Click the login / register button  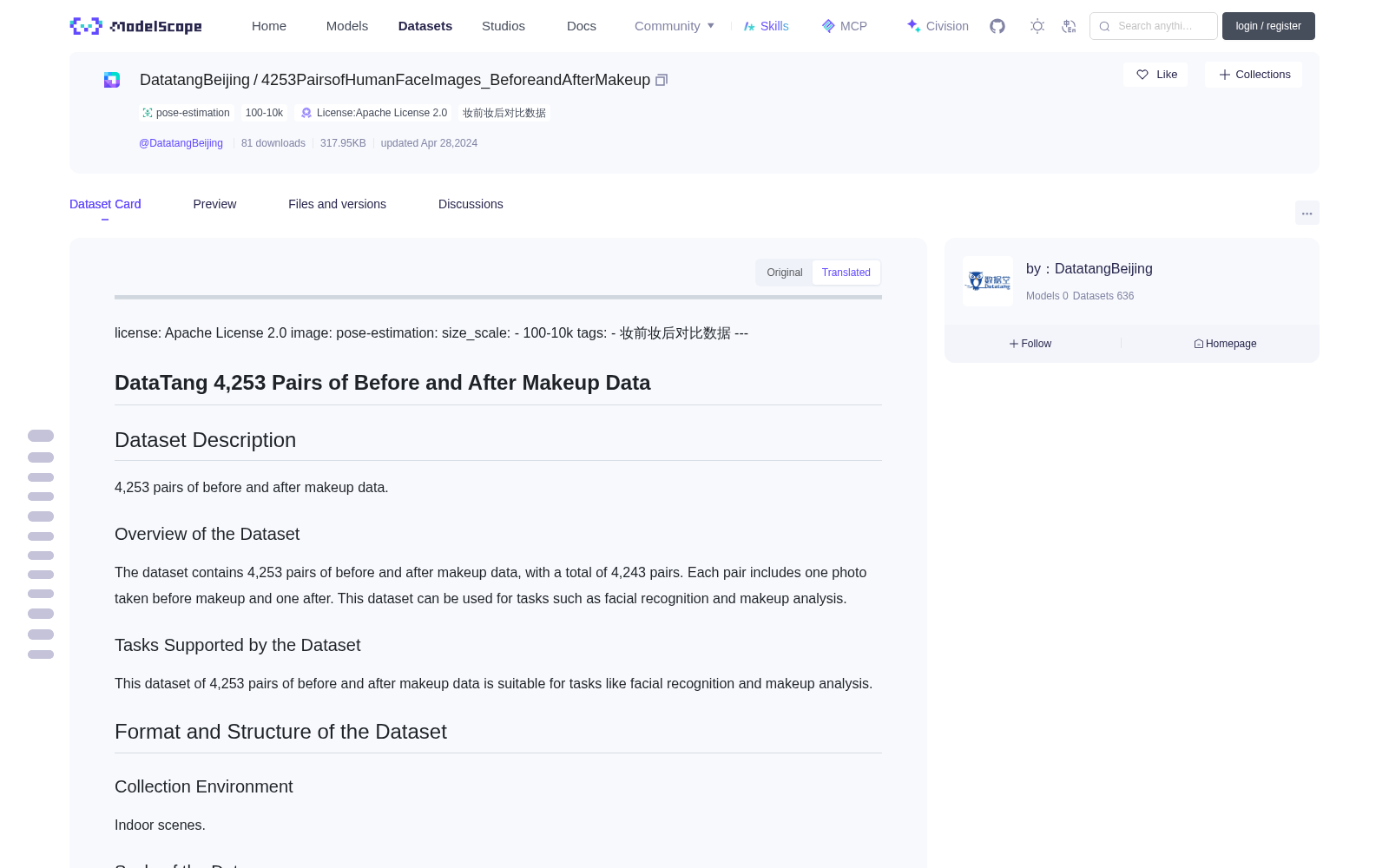pos(1268,26)
